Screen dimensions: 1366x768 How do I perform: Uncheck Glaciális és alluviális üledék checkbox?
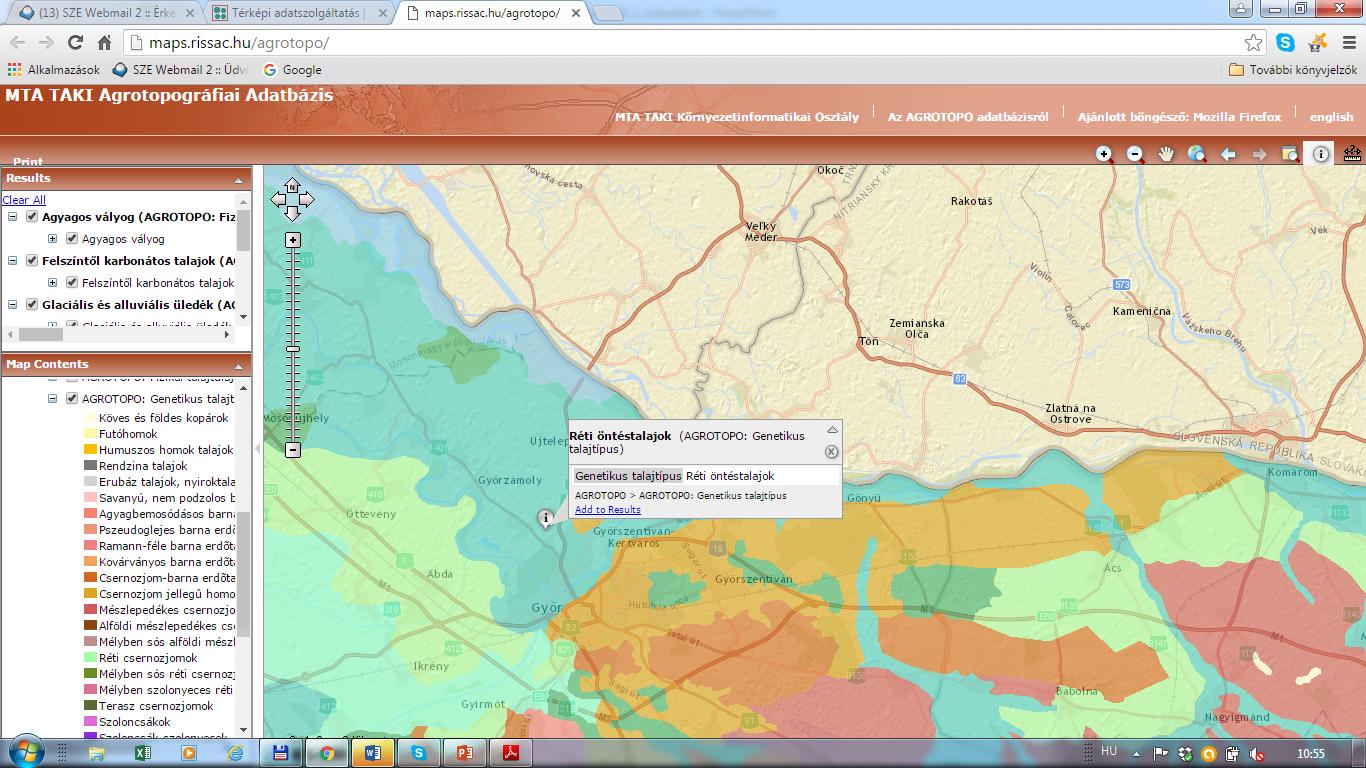[x=33, y=304]
